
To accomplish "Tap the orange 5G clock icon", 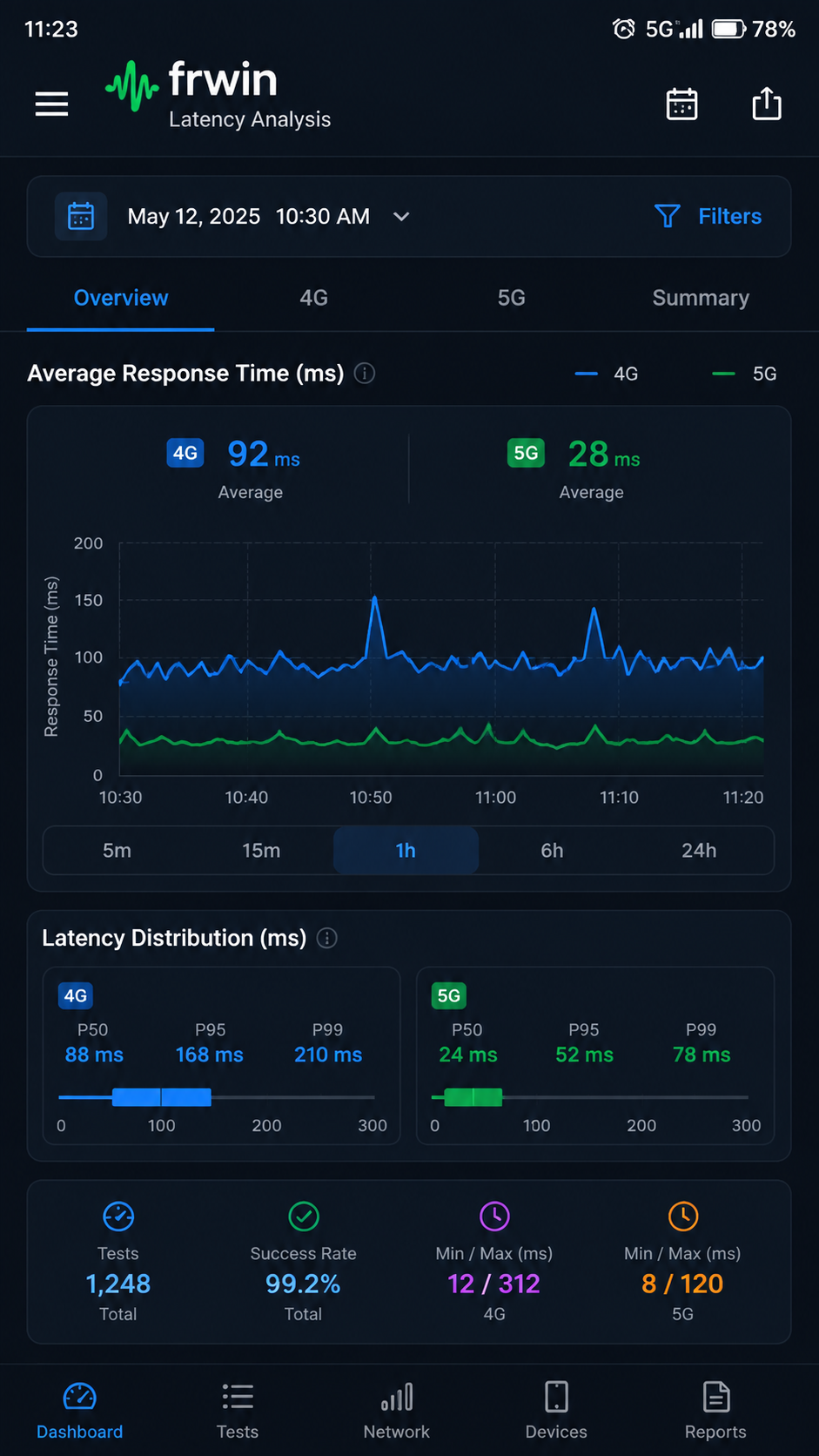I will click(683, 1217).
